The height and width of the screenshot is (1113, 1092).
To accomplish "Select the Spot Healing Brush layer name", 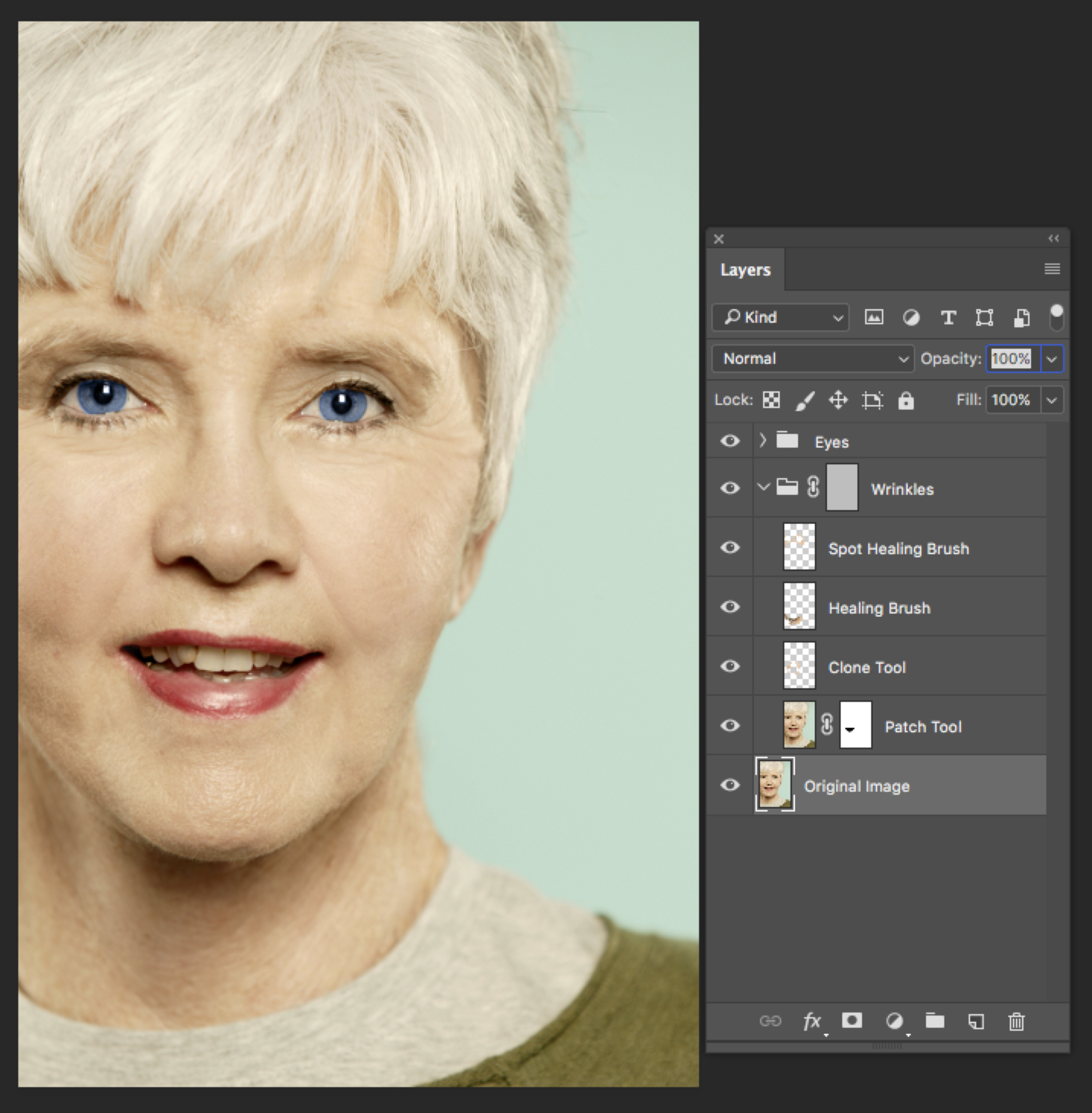I will tap(898, 549).
